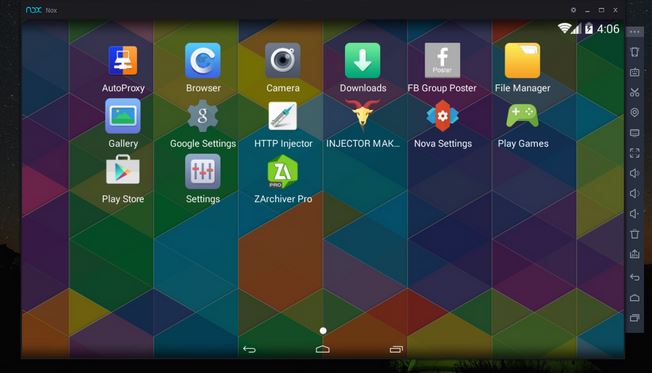Open the Camera app
The image size is (652, 373).
coord(283,61)
